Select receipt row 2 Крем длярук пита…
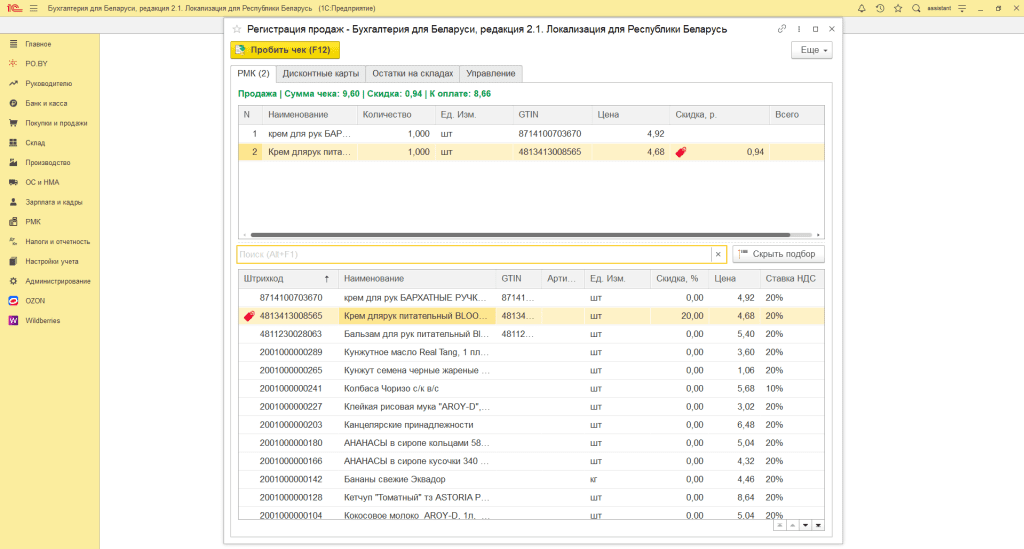 coord(531,151)
